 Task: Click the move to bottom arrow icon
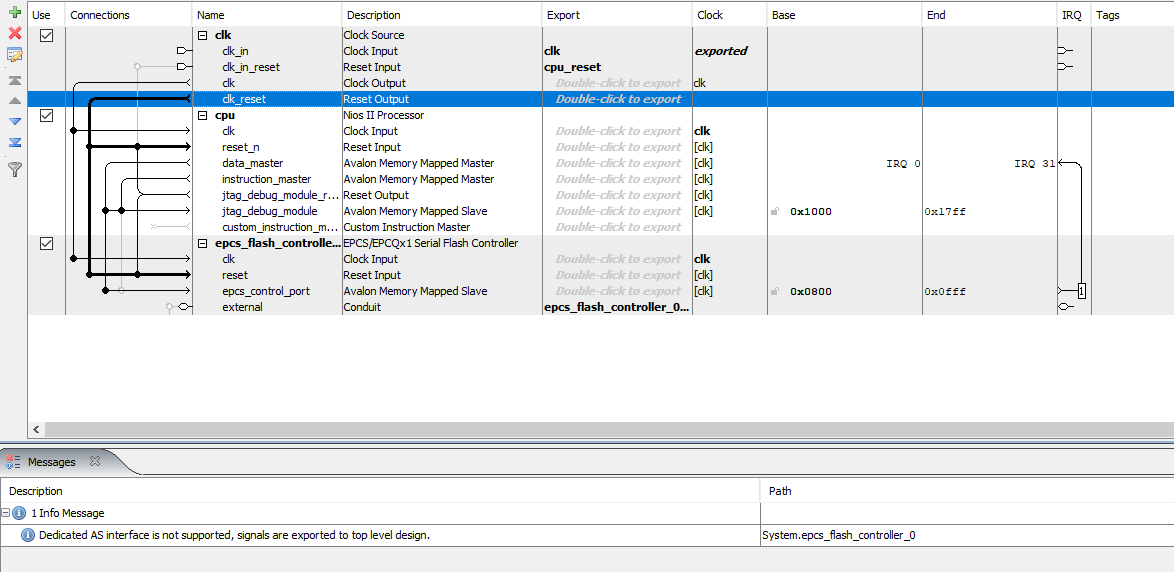click(x=14, y=142)
